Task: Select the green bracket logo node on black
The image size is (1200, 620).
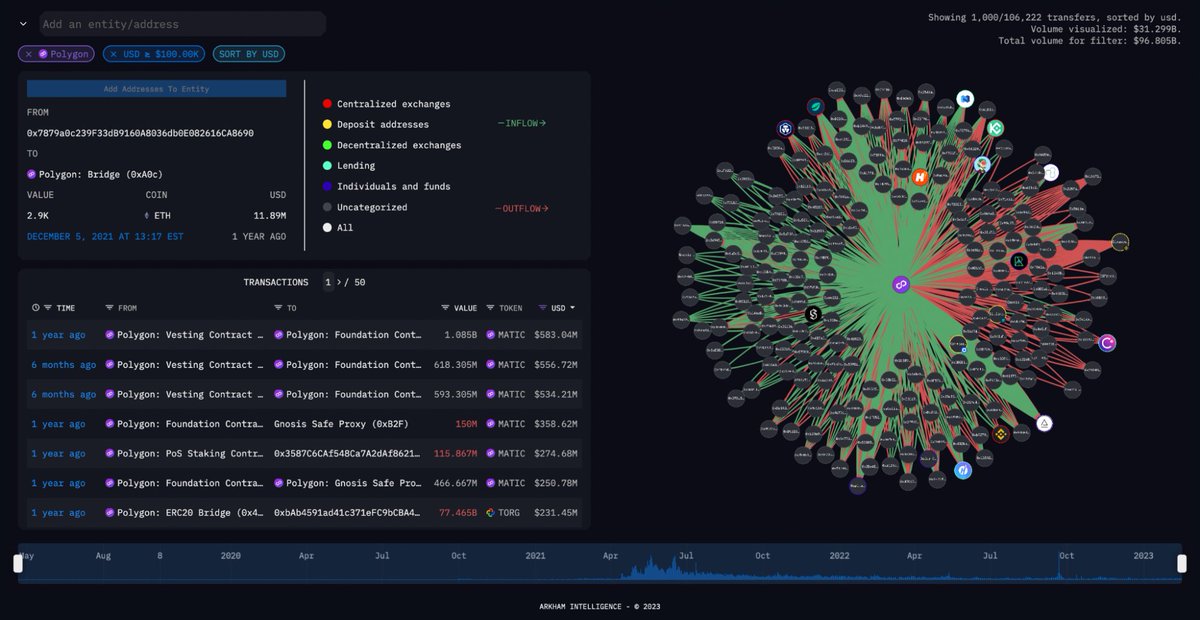Action: pyautogui.click(x=1019, y=261)
